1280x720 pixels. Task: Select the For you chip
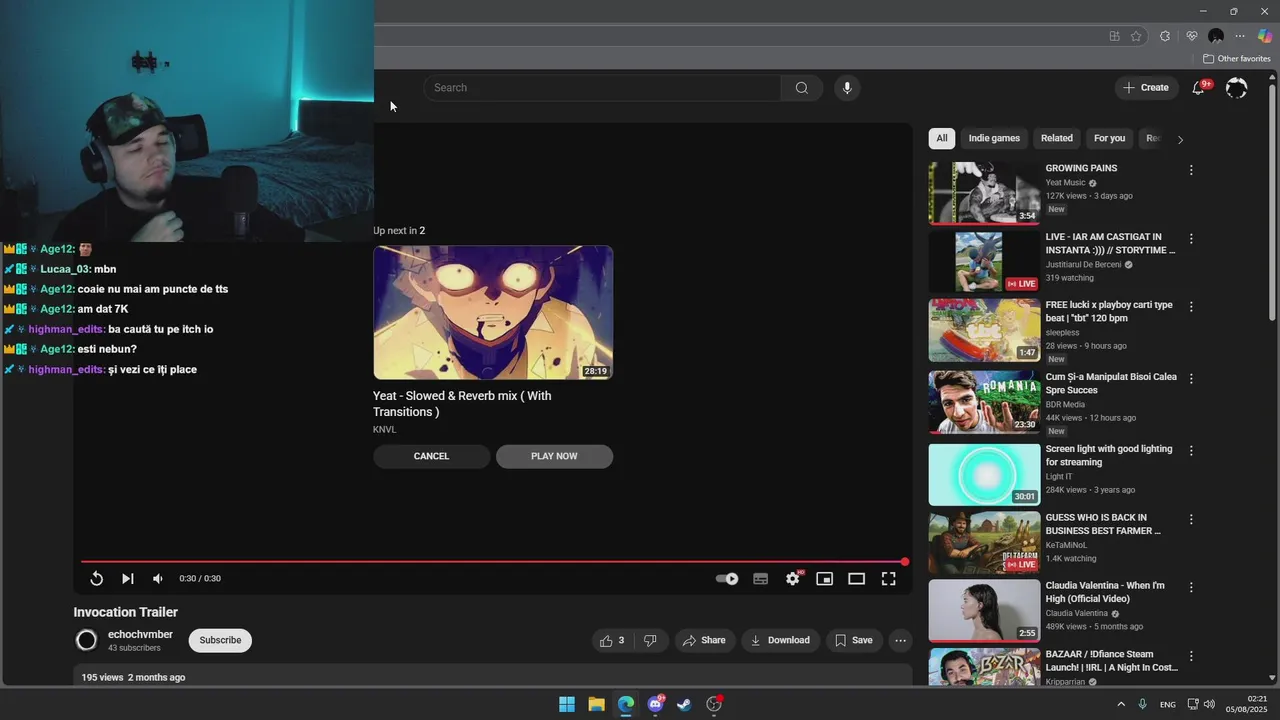(x=1109, y=139)
